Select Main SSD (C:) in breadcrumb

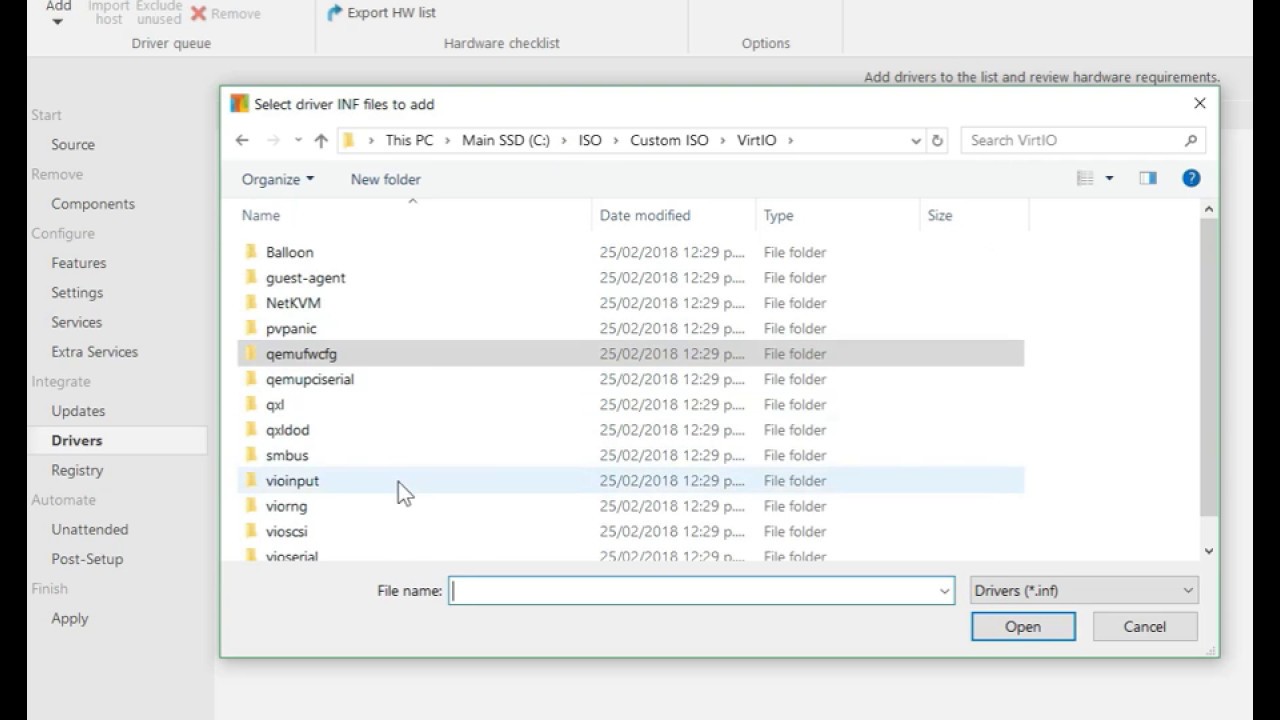pos(506,141)
